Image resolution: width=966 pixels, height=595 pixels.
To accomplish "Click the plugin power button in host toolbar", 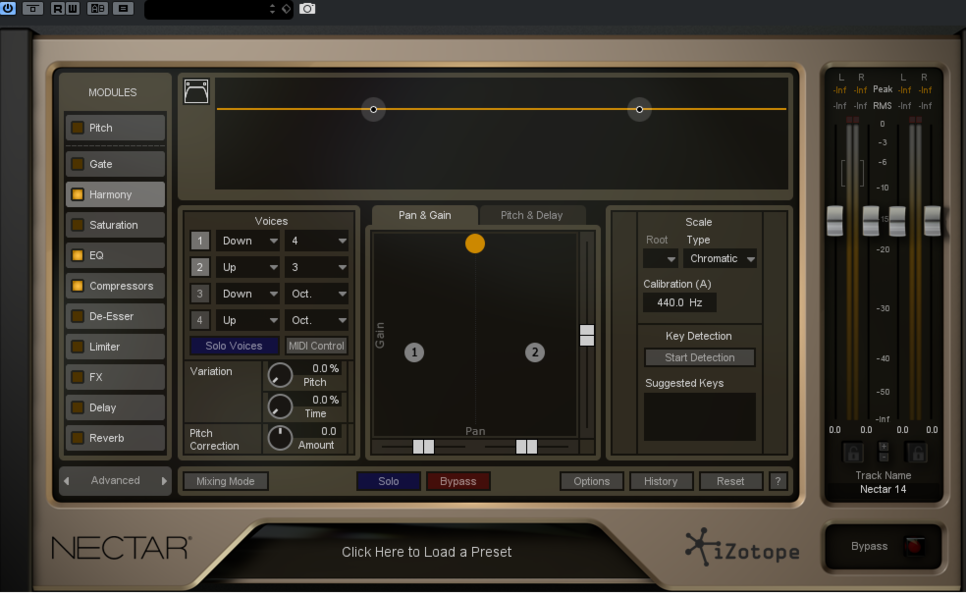I will (x=8, y=8).
